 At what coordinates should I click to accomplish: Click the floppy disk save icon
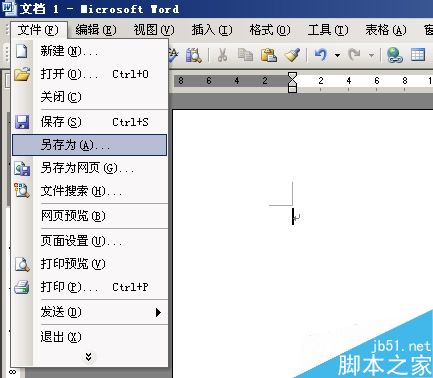tap(22, 122)
